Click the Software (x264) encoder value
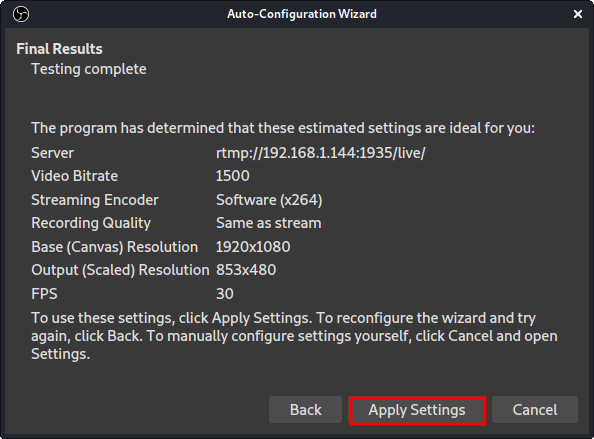This screenshot has width=594, height=439. tap(269, 200)
